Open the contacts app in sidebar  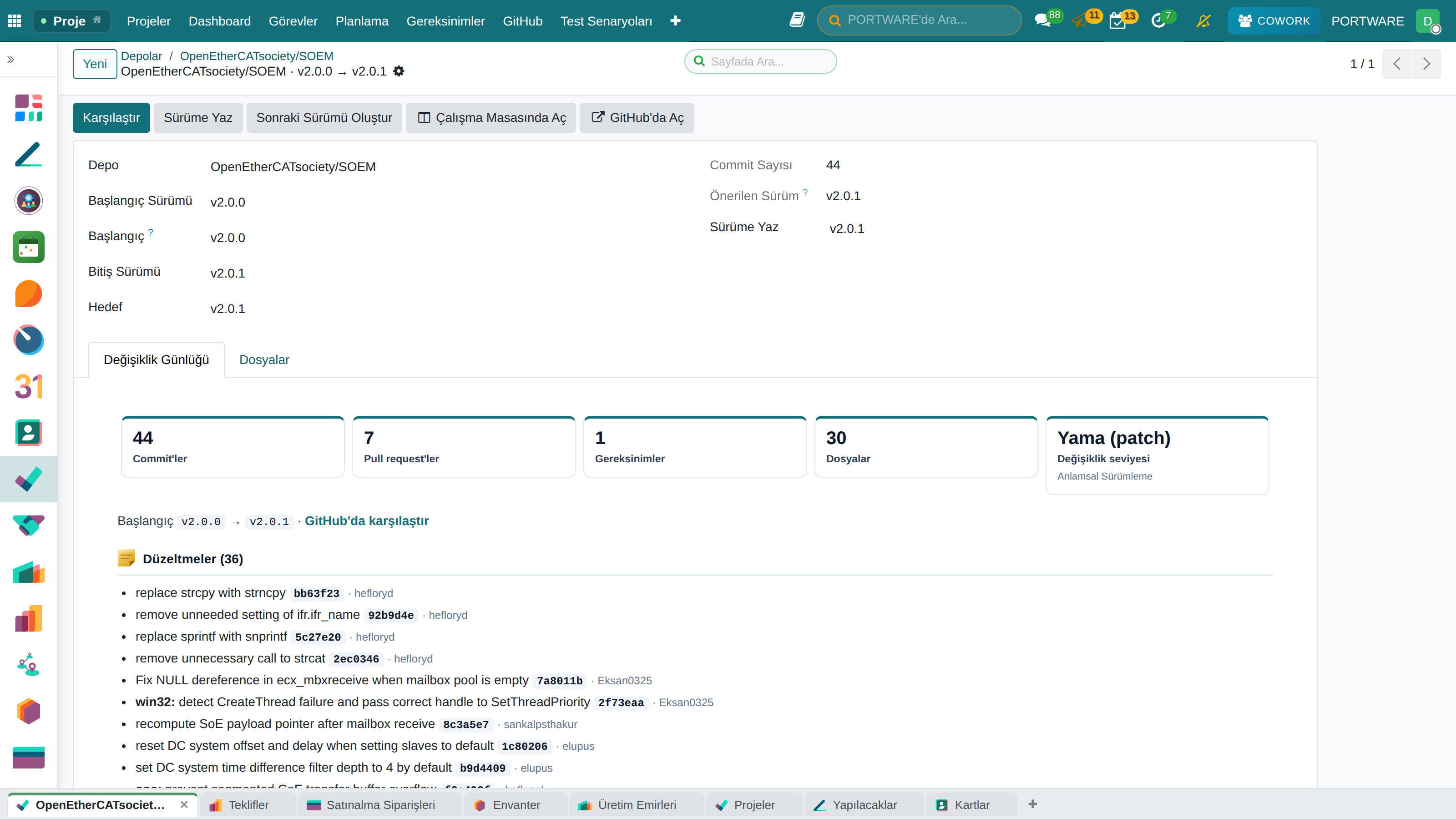(28, 433)
